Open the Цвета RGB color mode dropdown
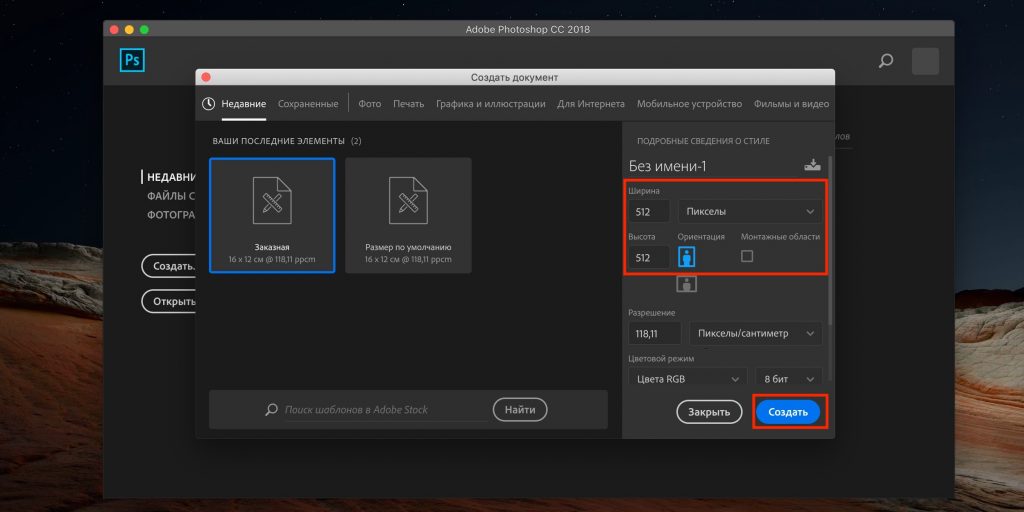Image resolution: width=1024 pixels, height=512 pixels. coord(689,379)
